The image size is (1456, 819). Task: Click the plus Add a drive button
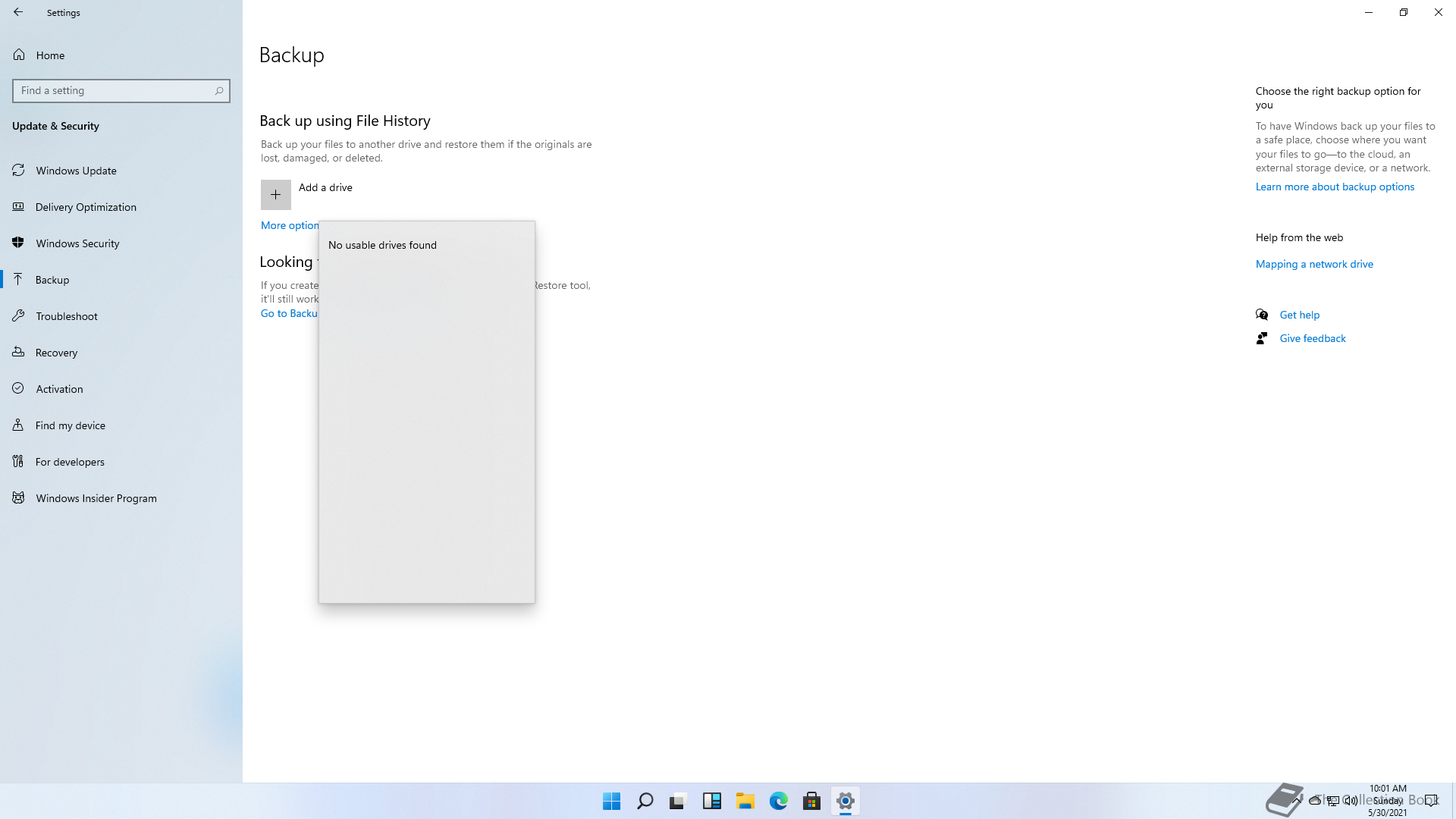276,195
